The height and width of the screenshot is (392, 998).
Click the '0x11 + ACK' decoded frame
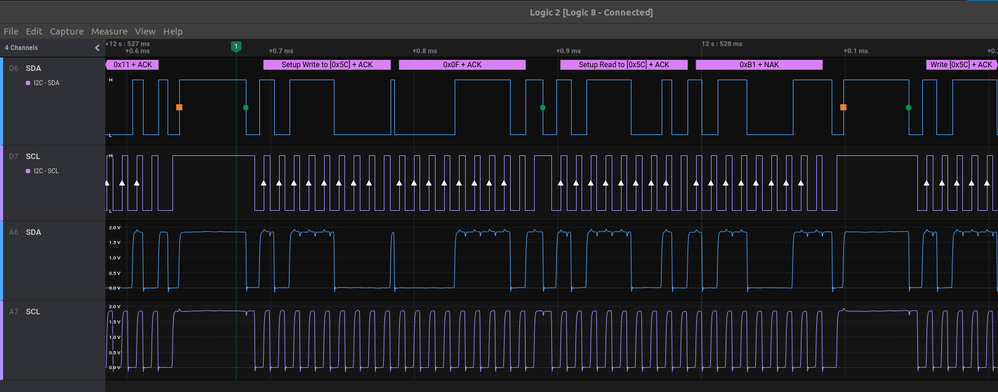132,65
